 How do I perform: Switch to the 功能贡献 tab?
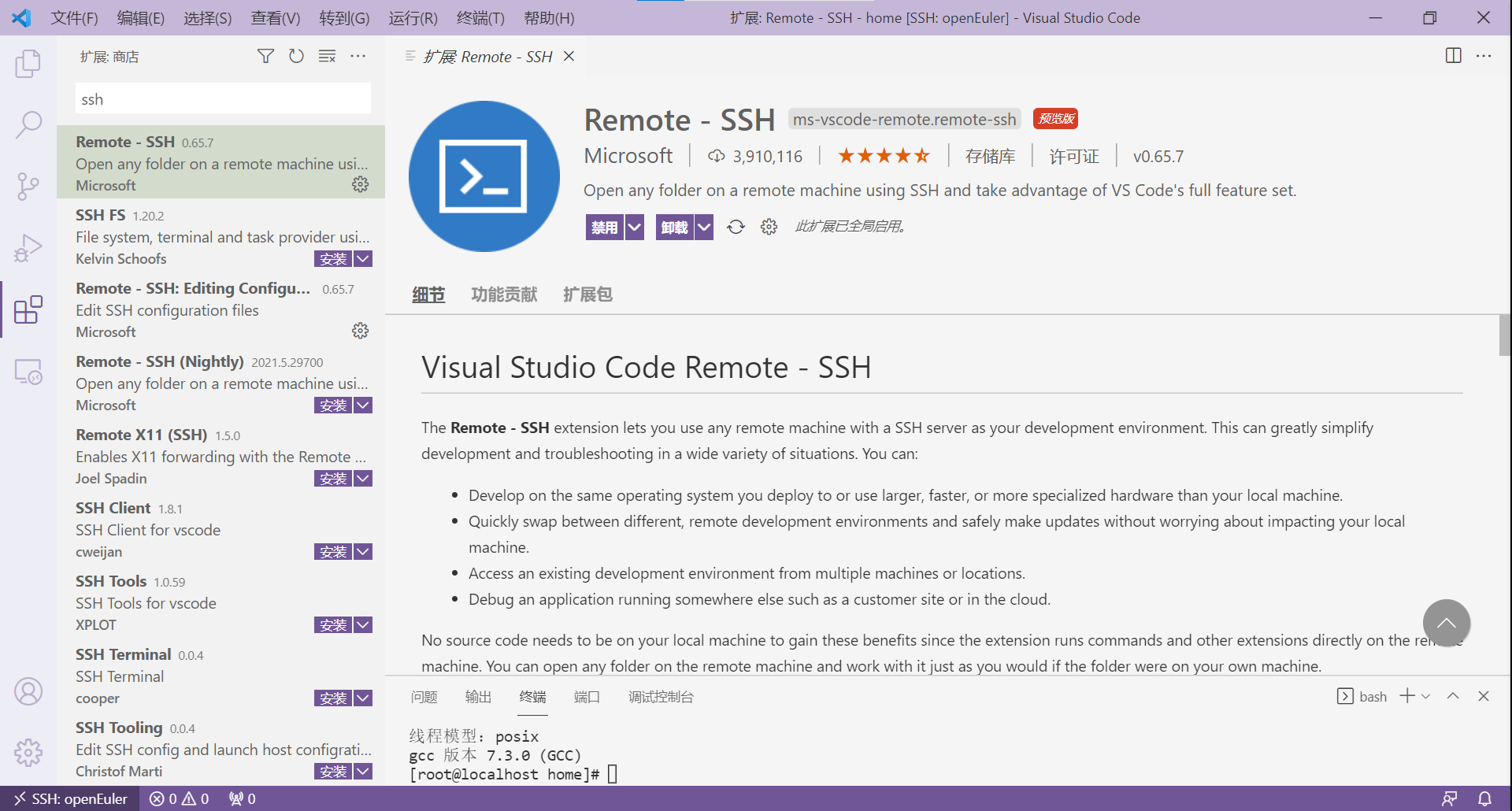504,294
